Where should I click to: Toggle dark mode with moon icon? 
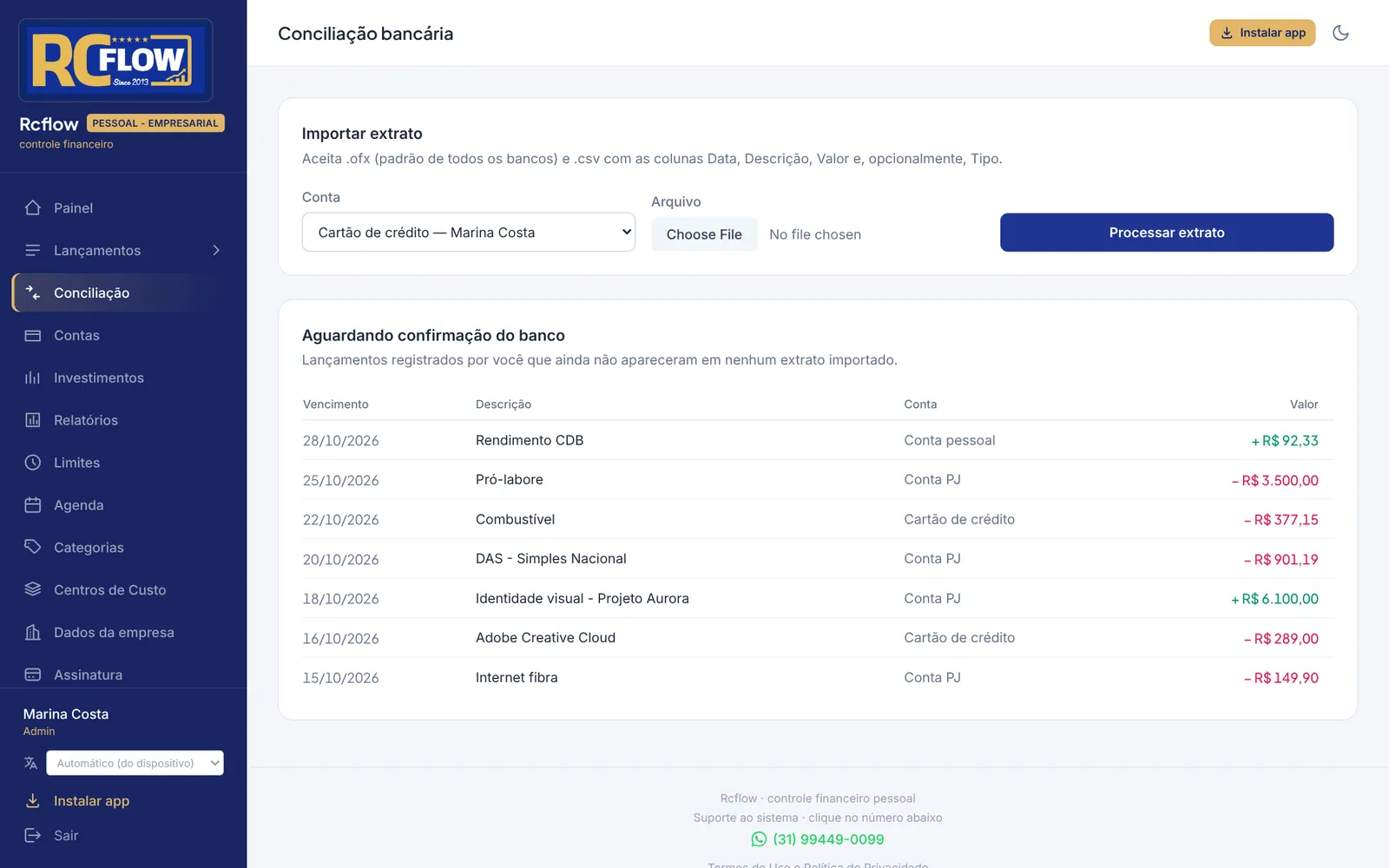pyautogui.click(x=1340, y=33)
